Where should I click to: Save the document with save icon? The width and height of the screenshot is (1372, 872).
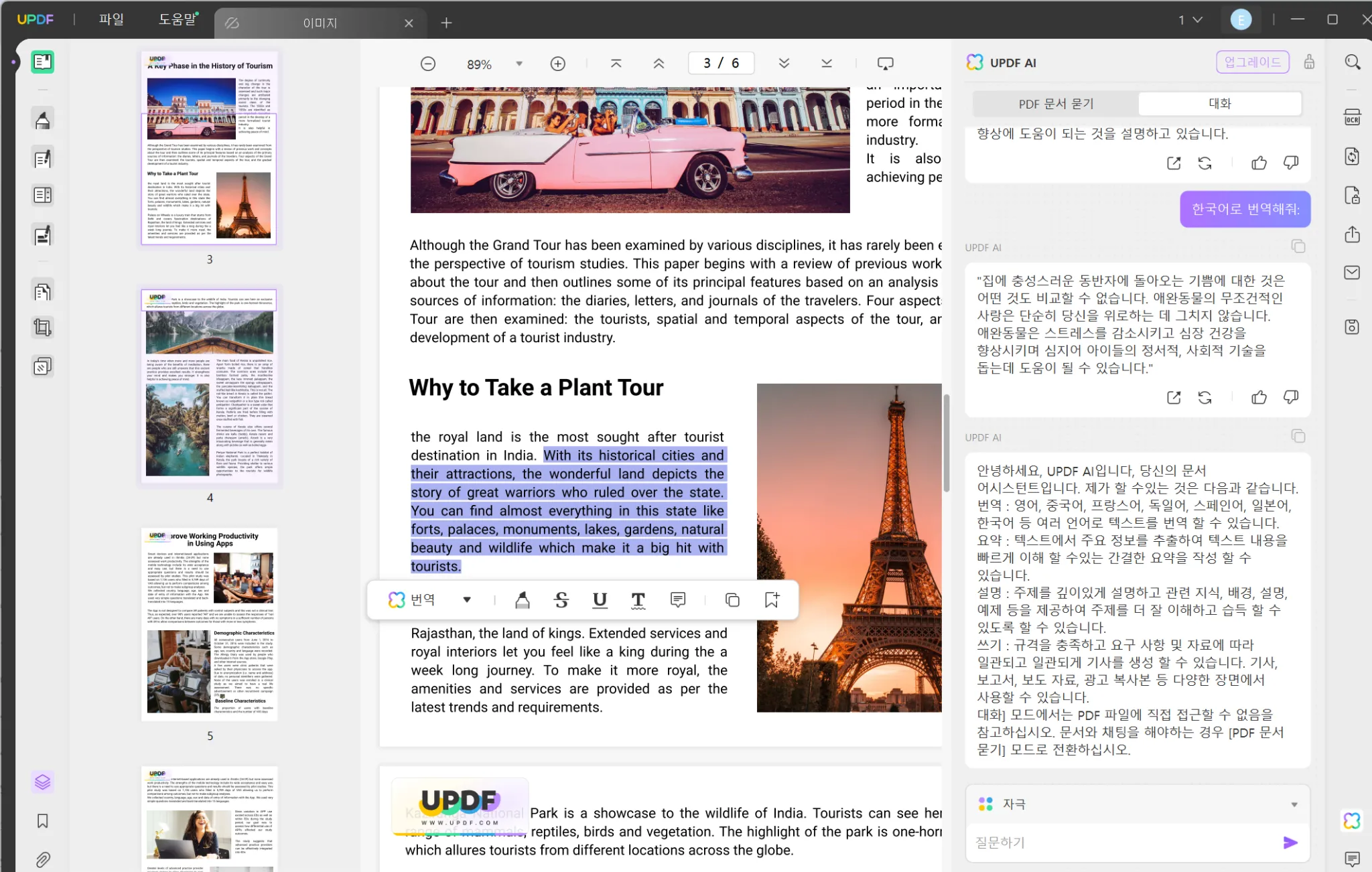click(1353, 327)
